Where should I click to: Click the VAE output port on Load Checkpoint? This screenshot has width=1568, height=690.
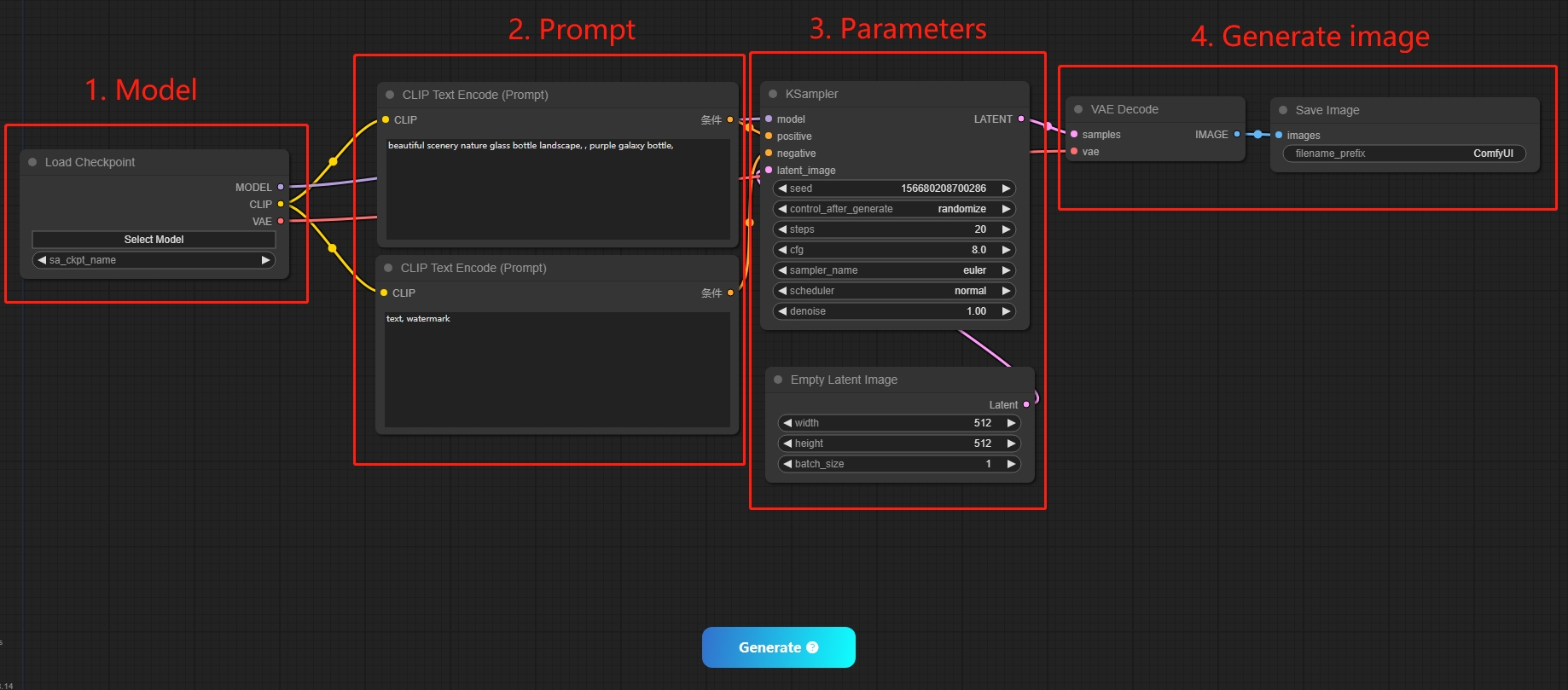281,221
